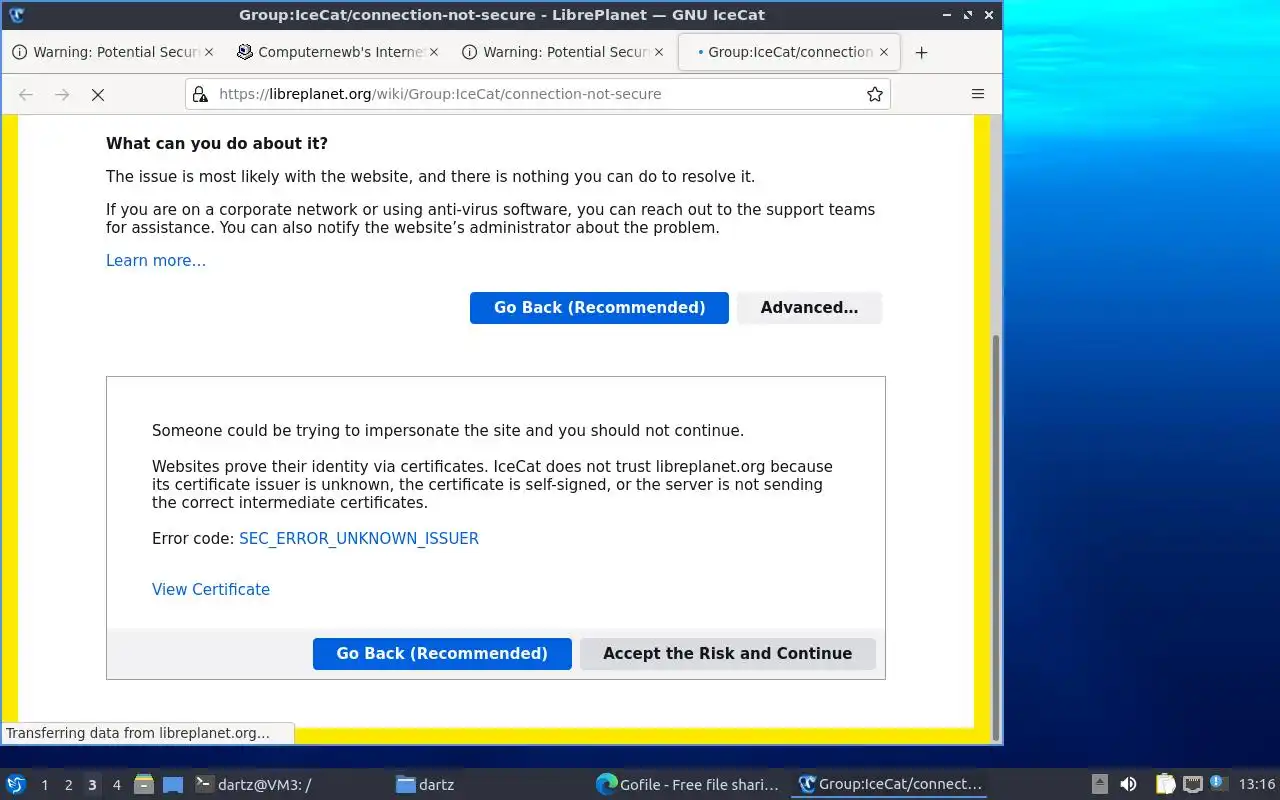Click the 13:16 clock
The height and width of the screenshot is (800, 1280).
(1257, 785)
